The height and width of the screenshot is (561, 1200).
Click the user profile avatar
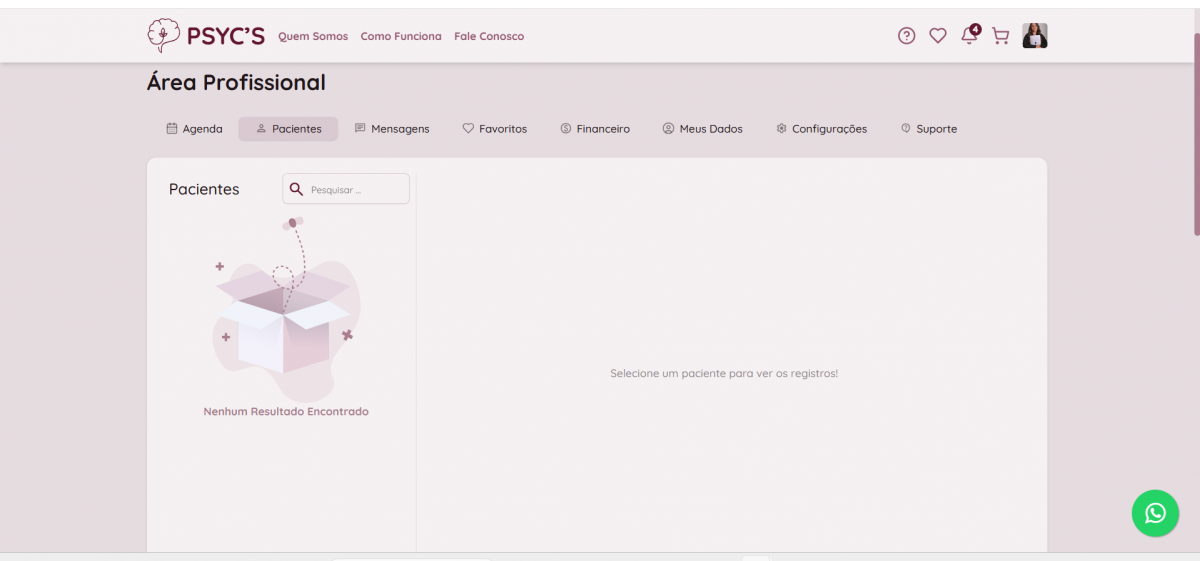point(1035,36)
